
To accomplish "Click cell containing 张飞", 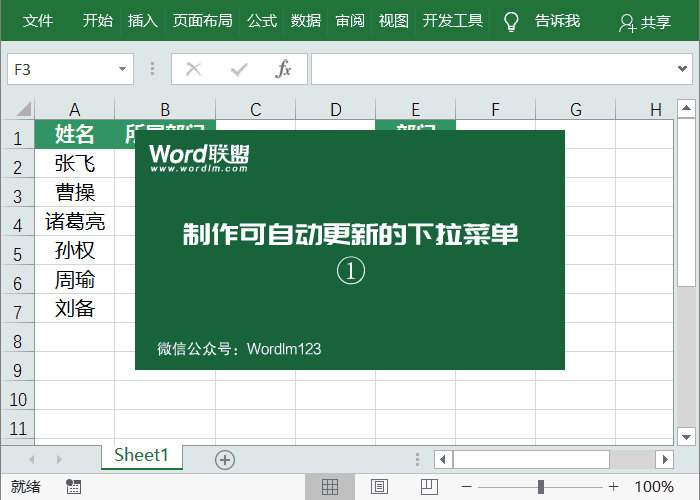I will point(75,163).
